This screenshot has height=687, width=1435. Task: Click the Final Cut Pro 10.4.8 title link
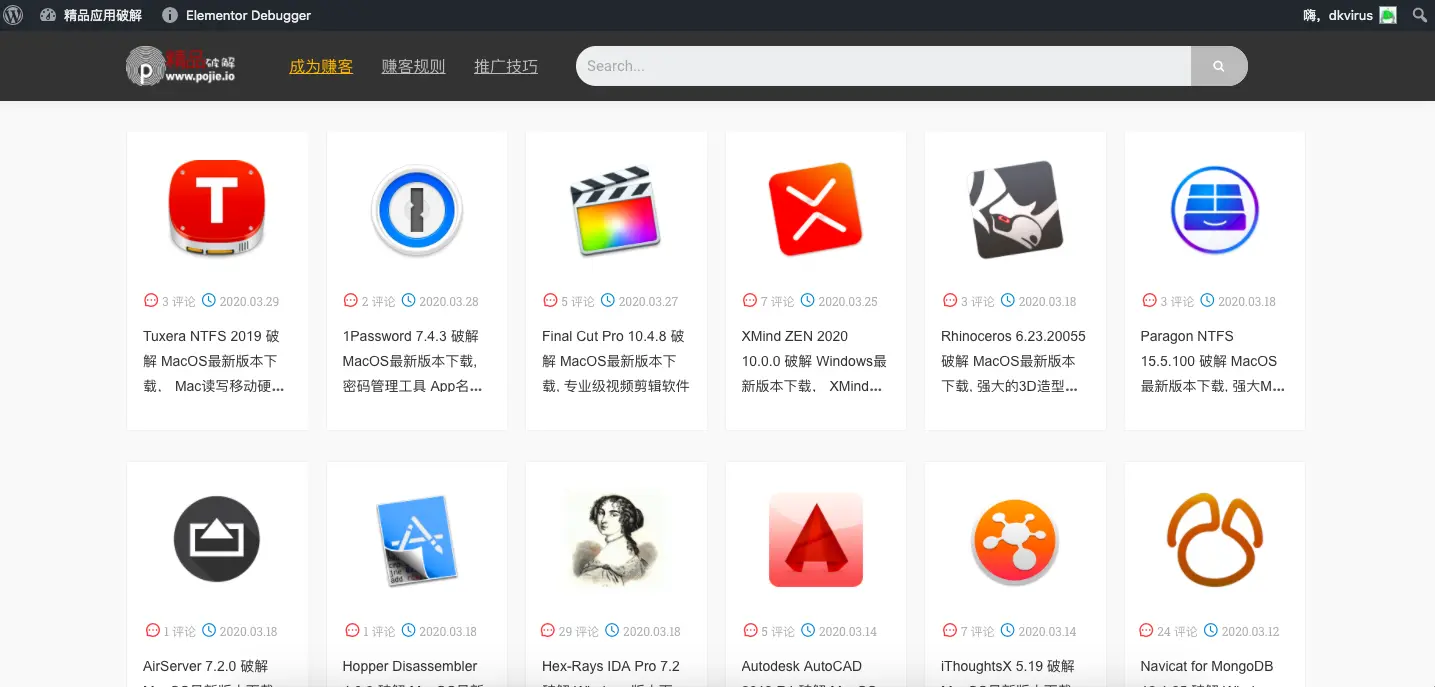615,361
